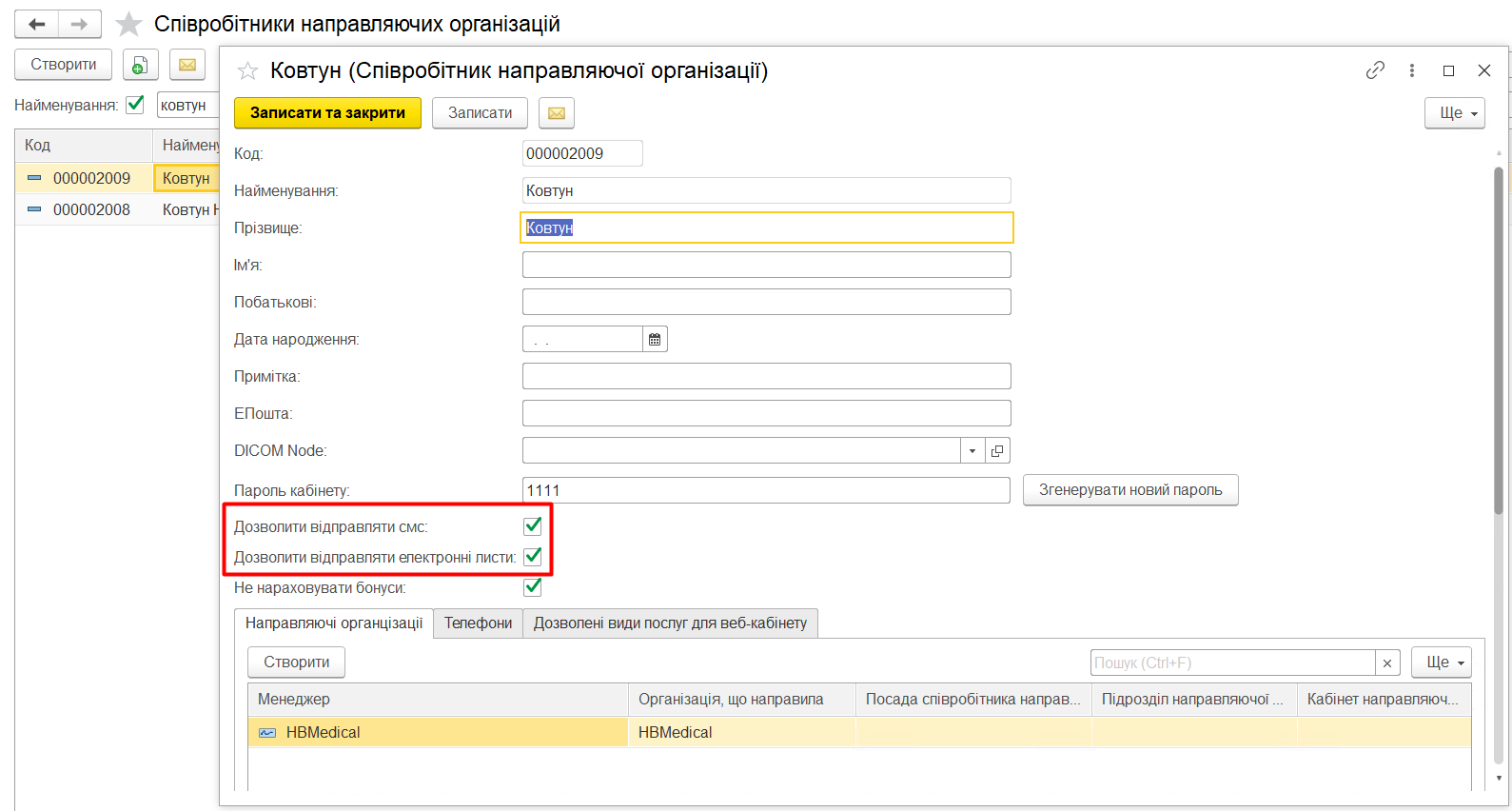
Task: Copy link using chain icon
Action: [1374, 70]
